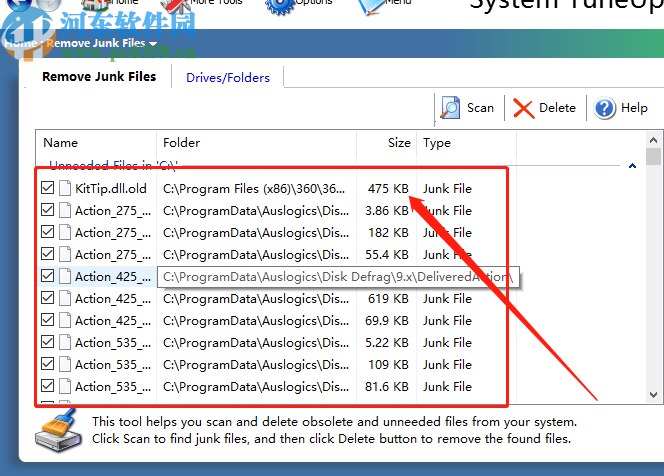
Task: Click the Unneeded Files in C:\ group label
Action: click(x=113, y=165)
